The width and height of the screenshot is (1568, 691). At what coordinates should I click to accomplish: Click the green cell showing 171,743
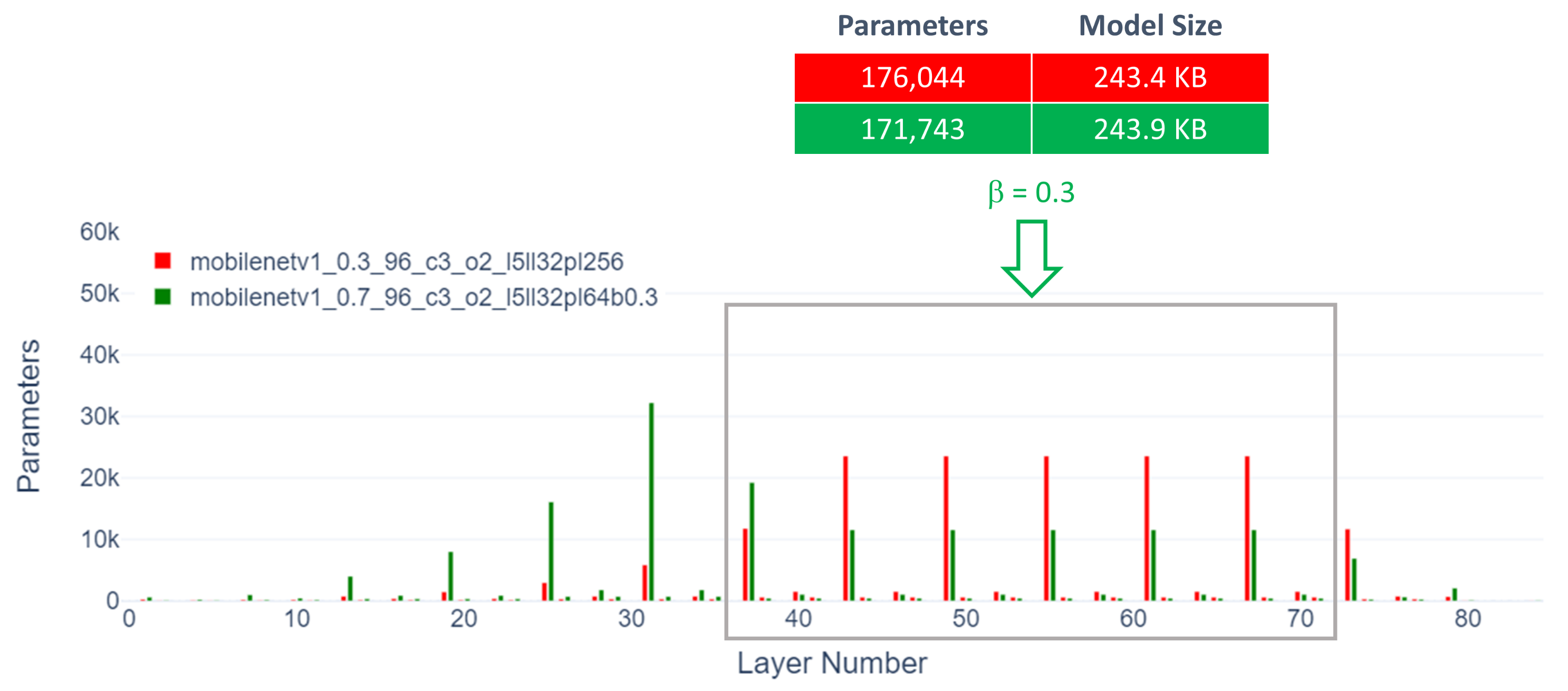tap(912, 129)
